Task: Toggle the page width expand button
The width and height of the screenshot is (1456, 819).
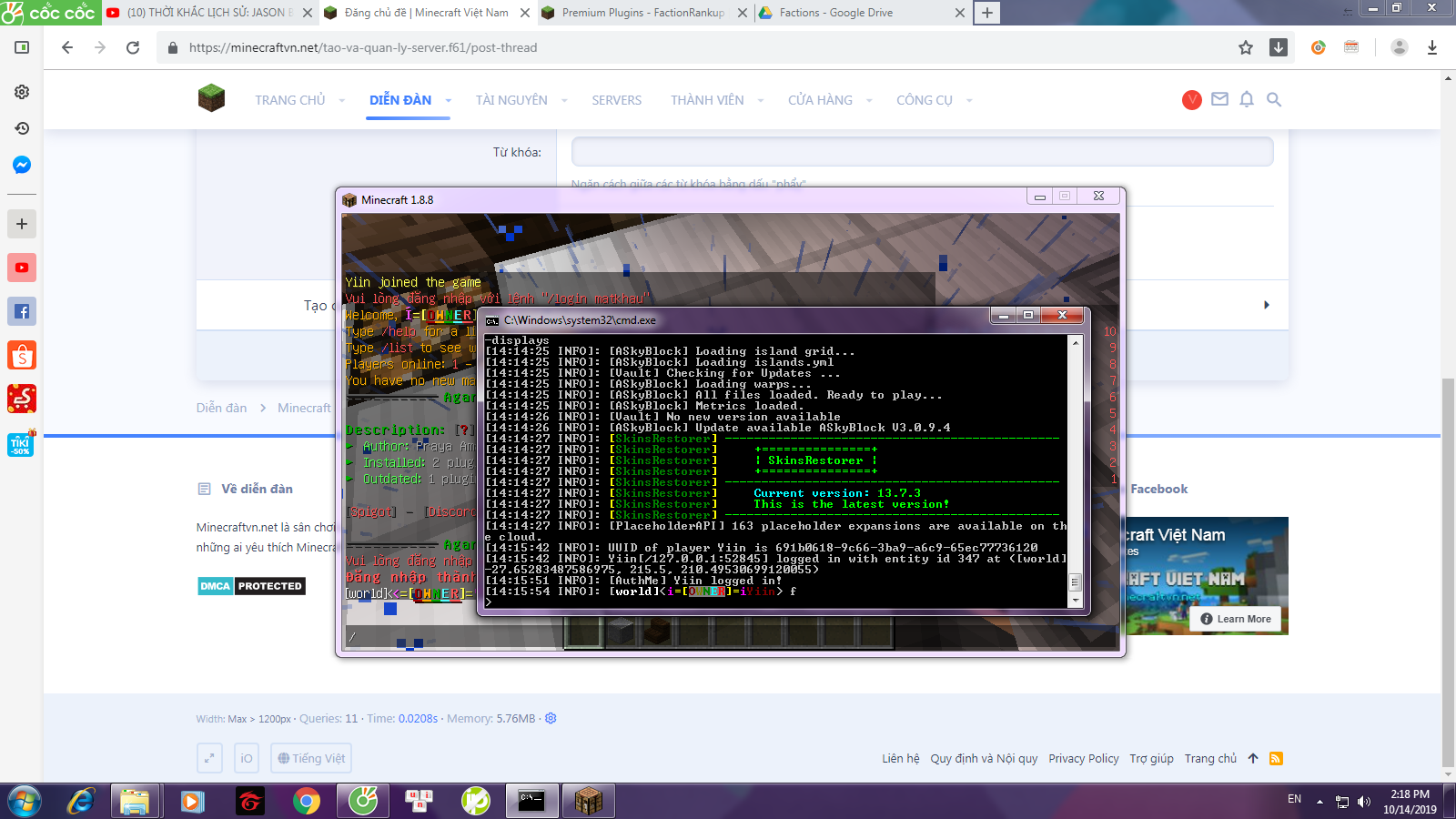Action: (209, 758)
